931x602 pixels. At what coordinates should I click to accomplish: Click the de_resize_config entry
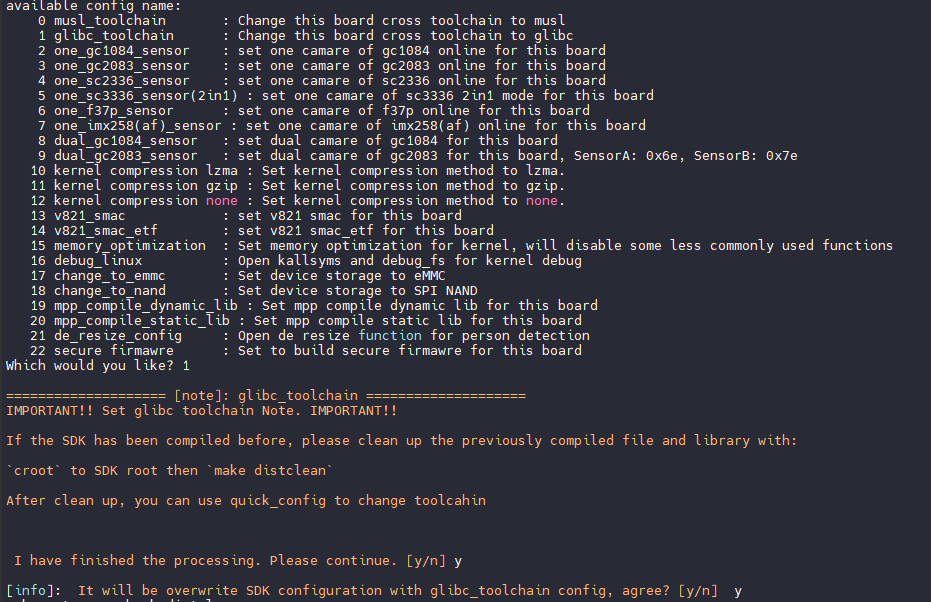(117, 335)
